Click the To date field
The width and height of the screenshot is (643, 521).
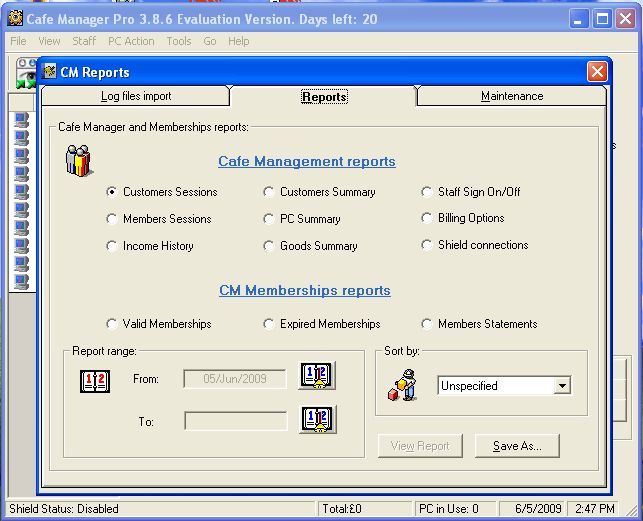click(x=236, y=421)
